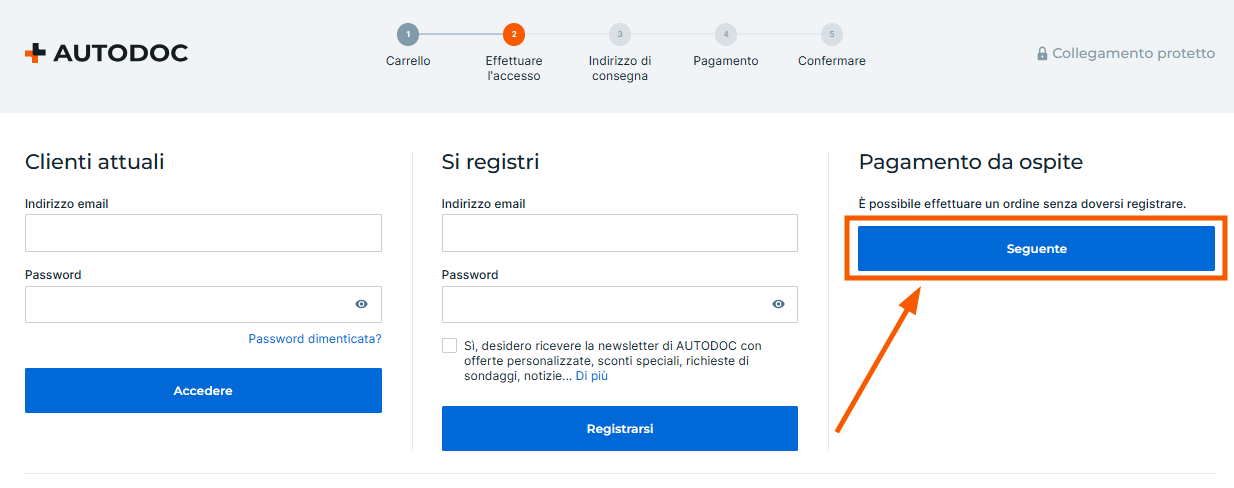This screenshot has width=1234, height=488.
Task: Click step 3 Indirizzo di consegna circle
Action: (x=620, y=34)
